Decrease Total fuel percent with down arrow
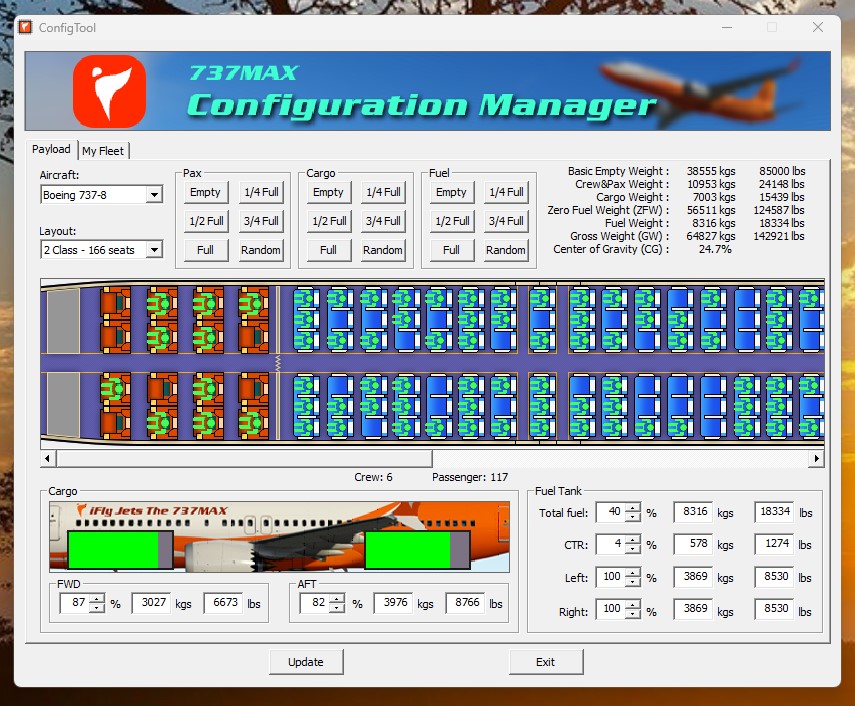 tap(633, 516)
